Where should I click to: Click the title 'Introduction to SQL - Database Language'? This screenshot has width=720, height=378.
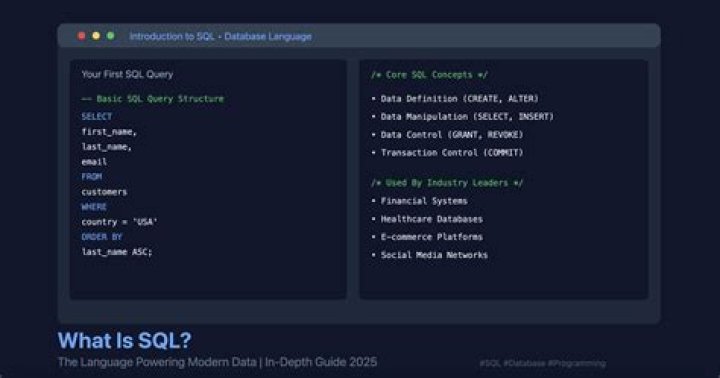[220, 36]
